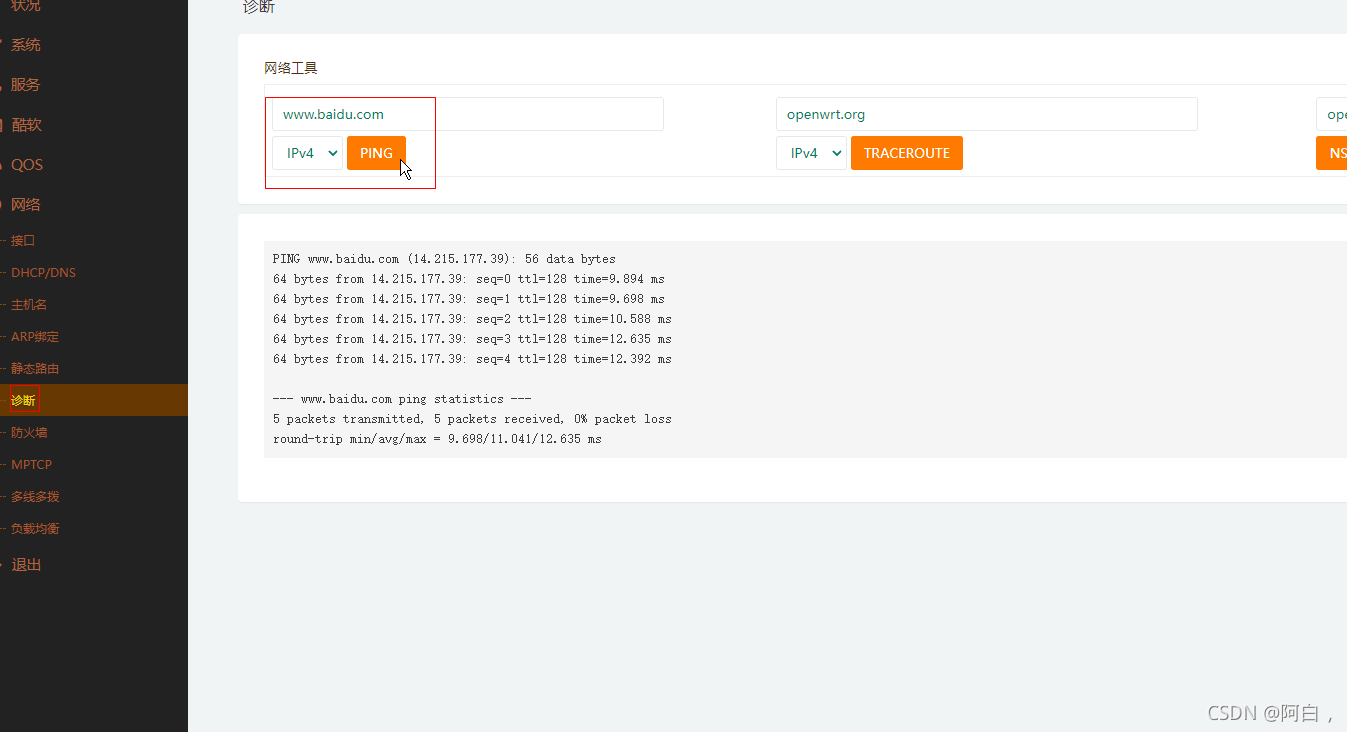
Task: Click the "56 data bytes" output line
Action: pos(444,259)
